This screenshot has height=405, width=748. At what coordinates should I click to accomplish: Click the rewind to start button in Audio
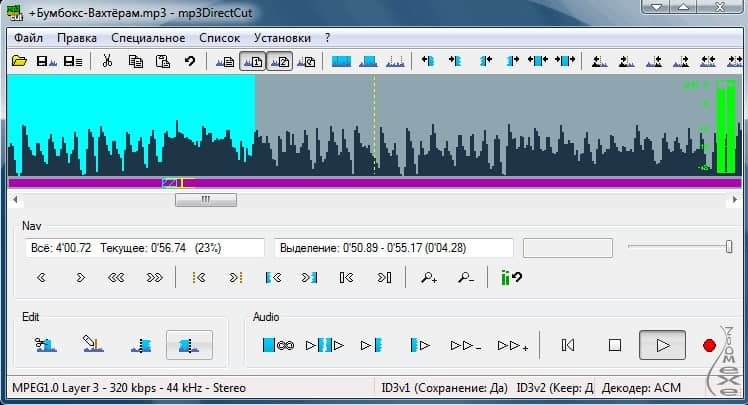point(568,345)
